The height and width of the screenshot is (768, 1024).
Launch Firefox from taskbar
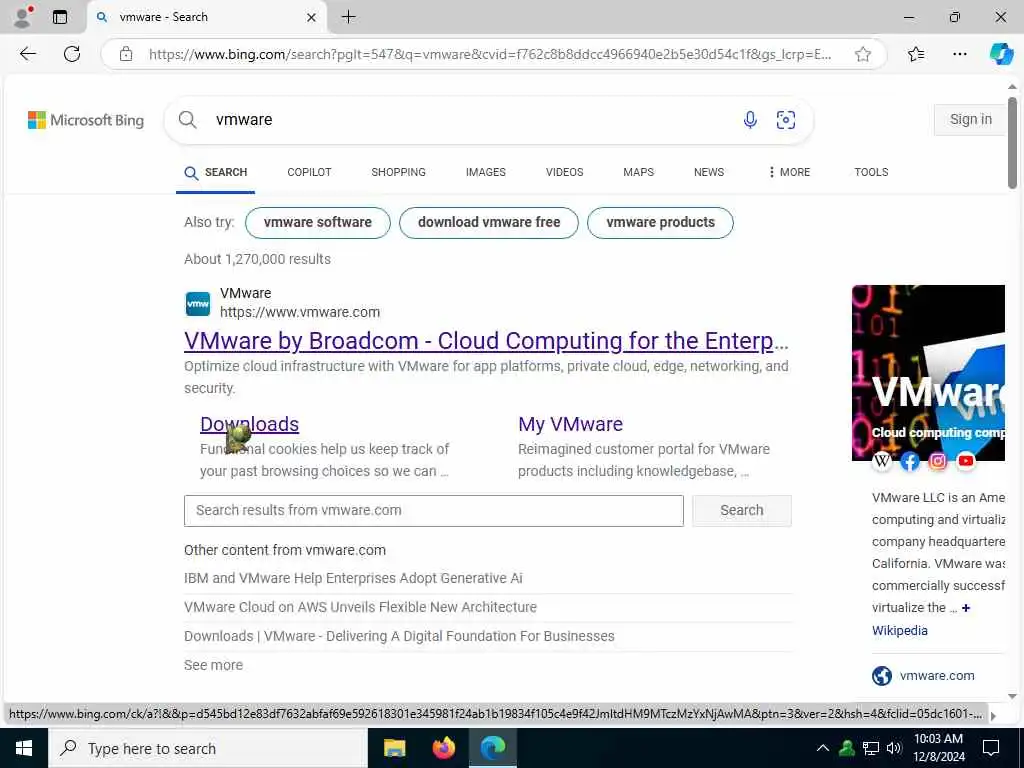(x=444, y=748)
